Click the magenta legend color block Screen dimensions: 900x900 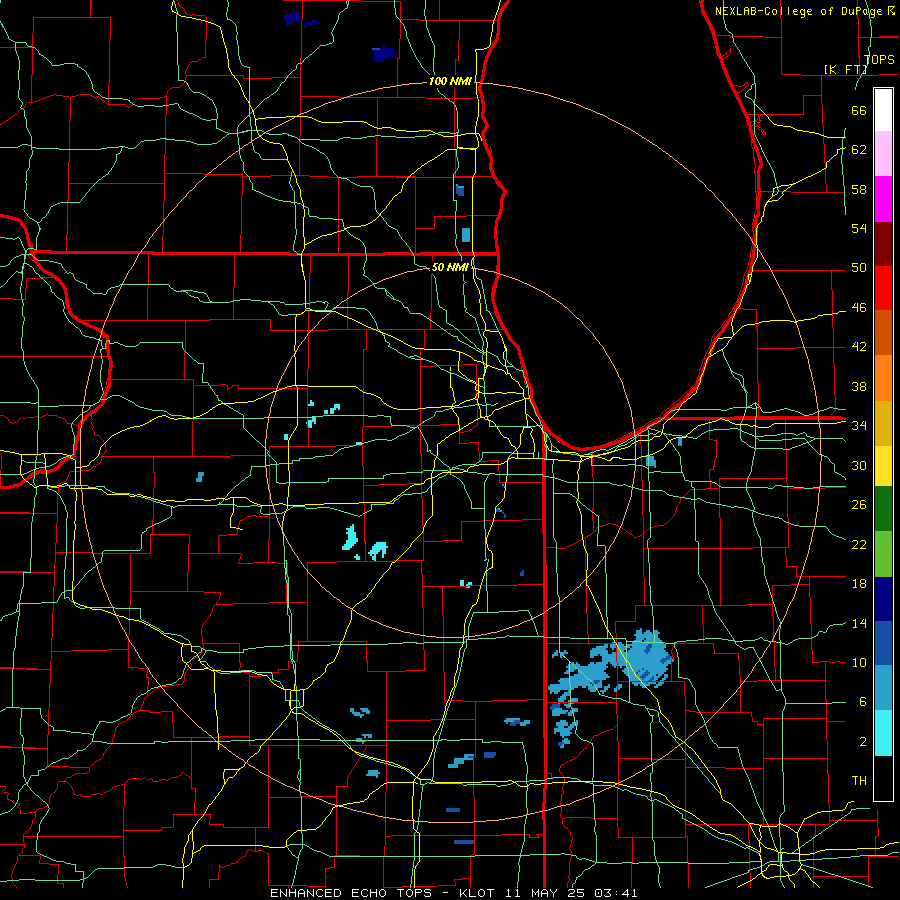tap(883, 199)
